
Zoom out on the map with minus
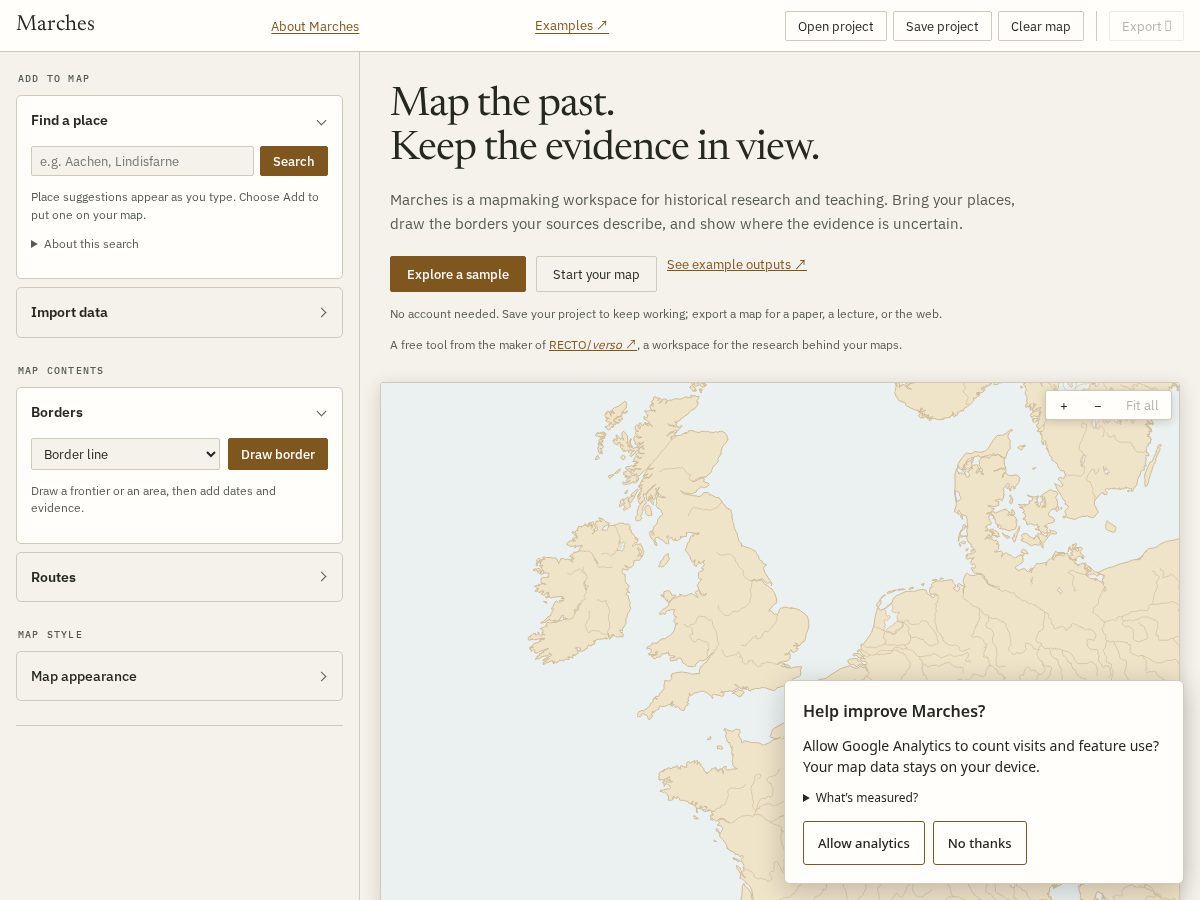pos(1097,405)
